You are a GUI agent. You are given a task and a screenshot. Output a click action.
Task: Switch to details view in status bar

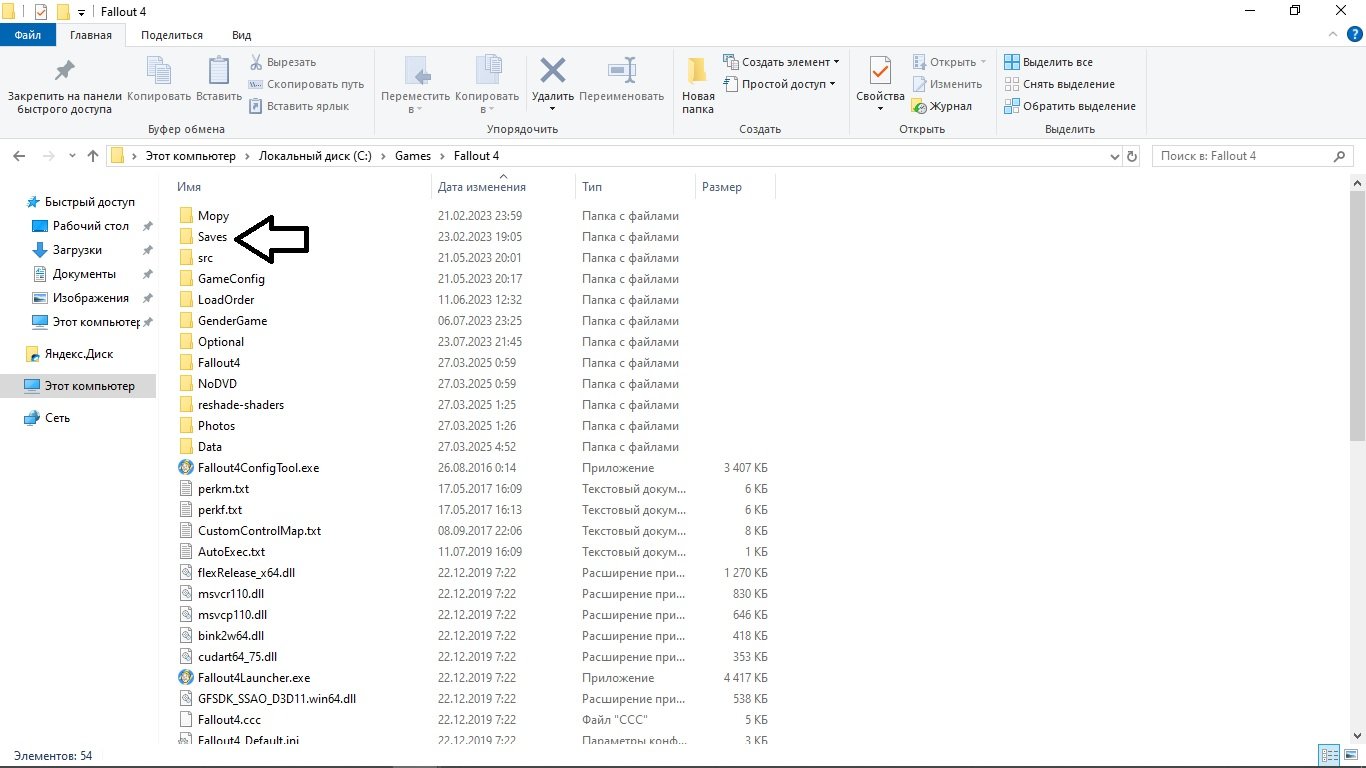pos(1329,756)
